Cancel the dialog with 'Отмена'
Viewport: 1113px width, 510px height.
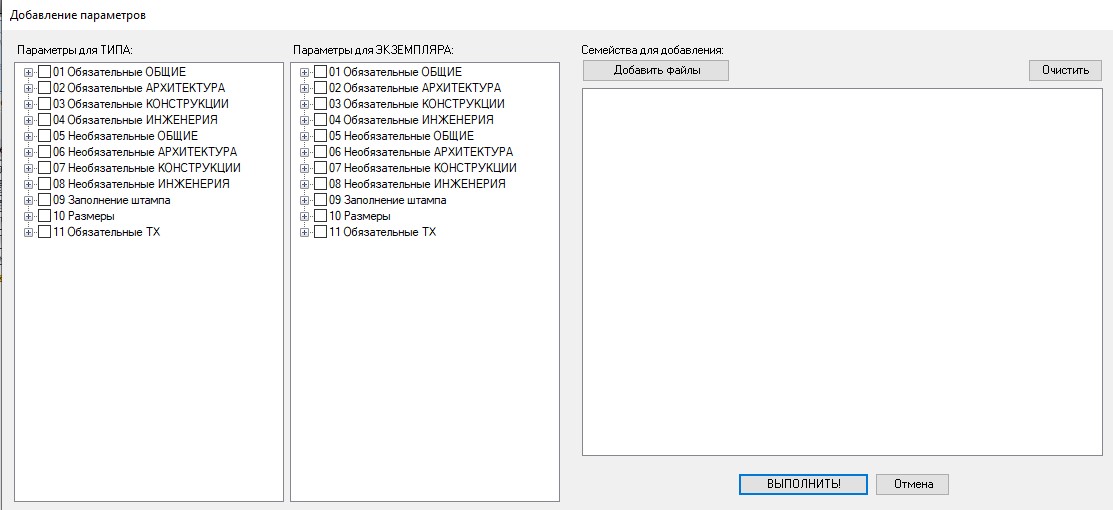912,484
